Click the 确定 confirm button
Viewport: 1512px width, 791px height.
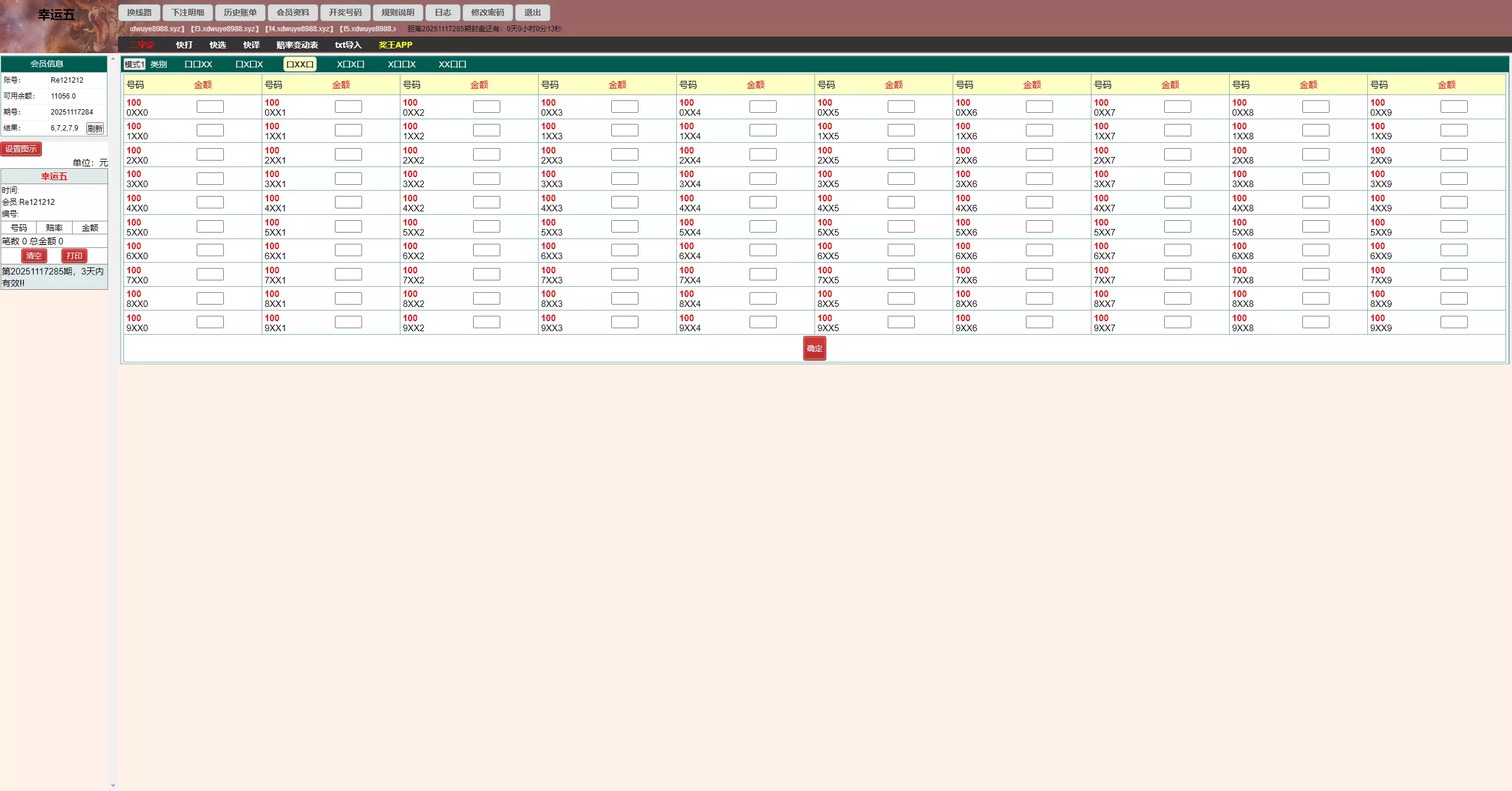tap(814, 348)
